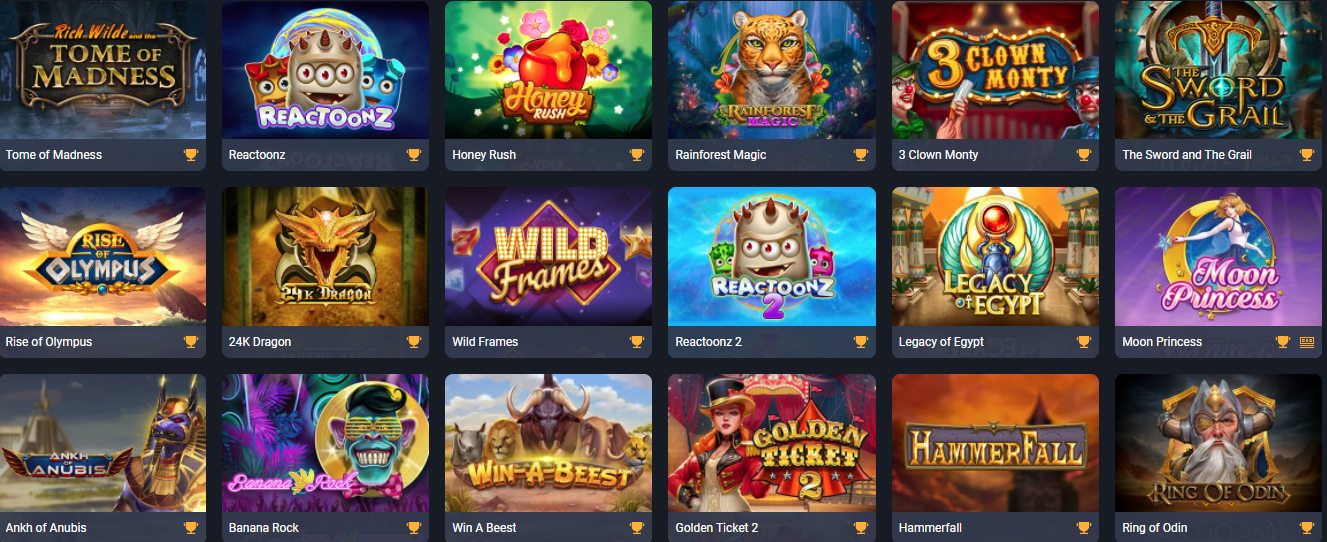Click the trophy icon next to Reactoonz
Screen dimensions: 1327x542
(x=414, y=155)
